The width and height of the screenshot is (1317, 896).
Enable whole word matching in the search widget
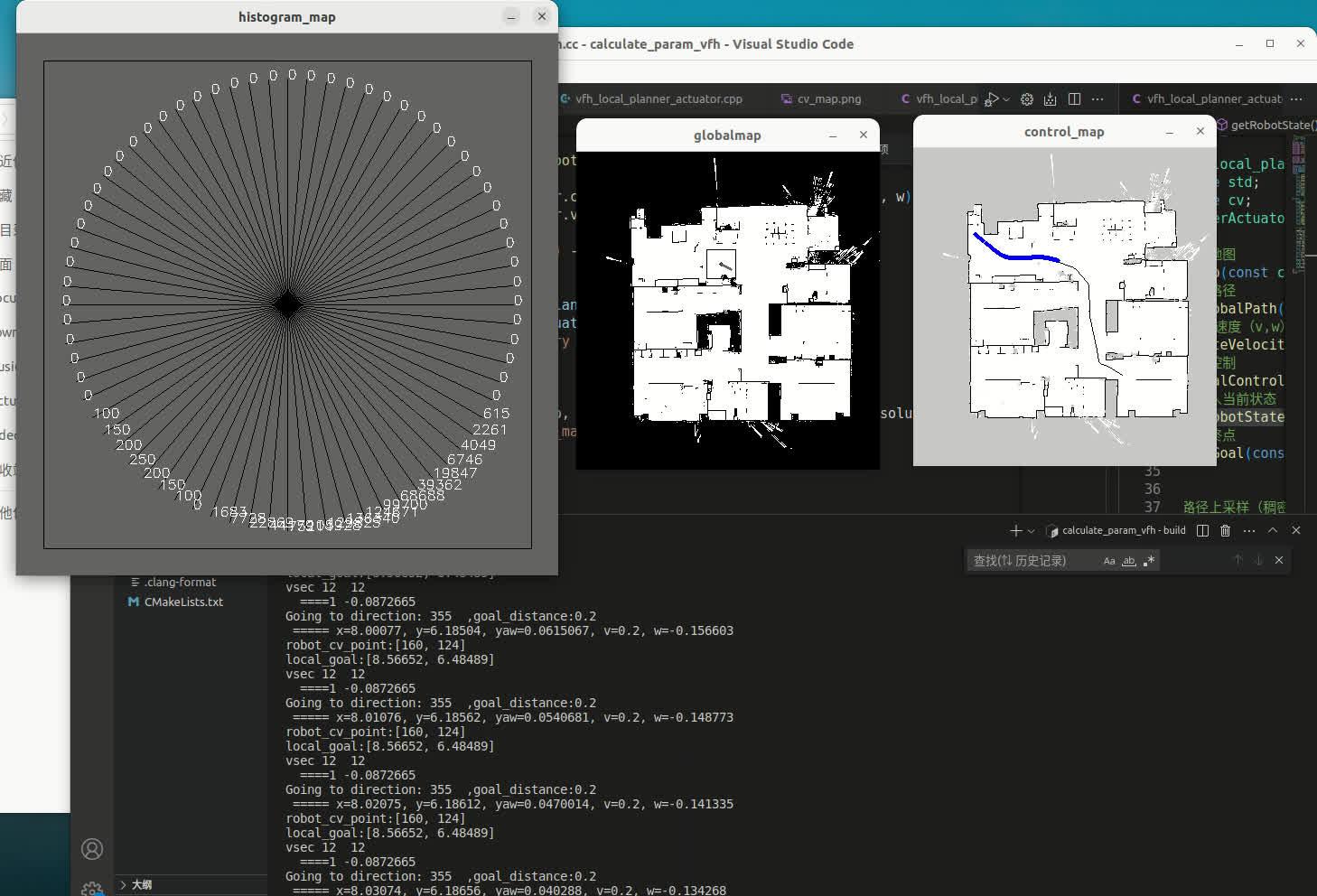click(1129, 562)
